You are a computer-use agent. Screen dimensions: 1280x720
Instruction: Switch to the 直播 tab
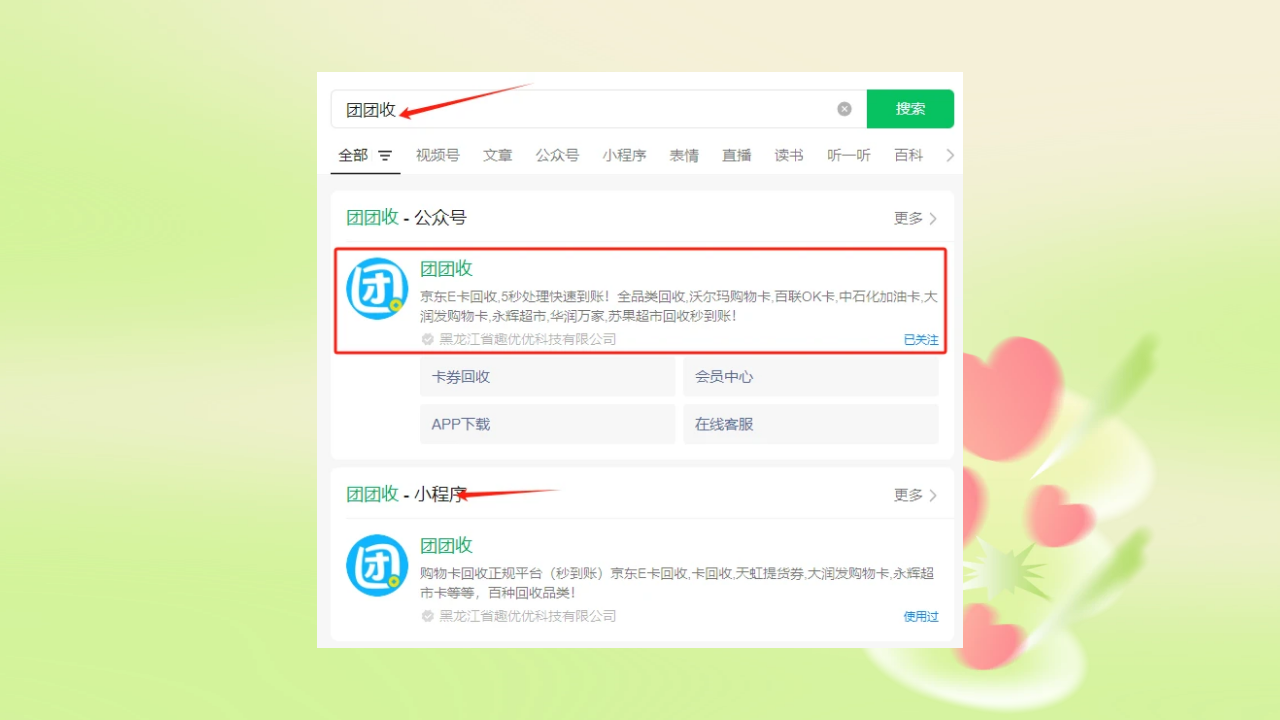click(737, 155)
